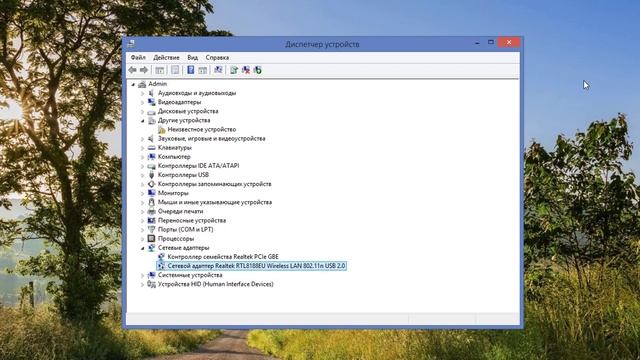The height and width of the screenshot is (360, 640).
Task: Expand Контроллеры запоминающих устройств
Action: [x=142, y=184]
